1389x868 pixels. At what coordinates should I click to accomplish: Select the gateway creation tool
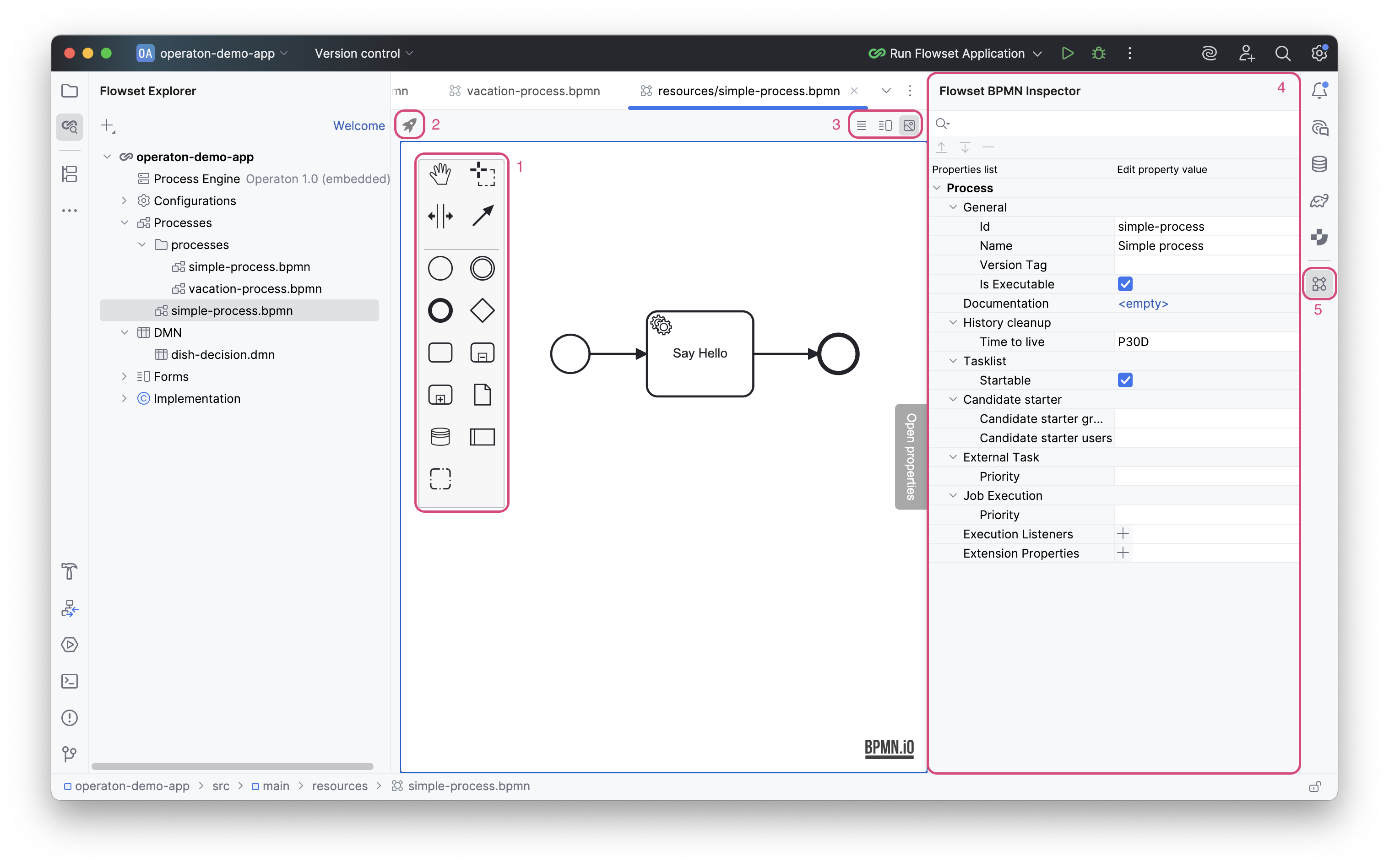pos(482,310)
